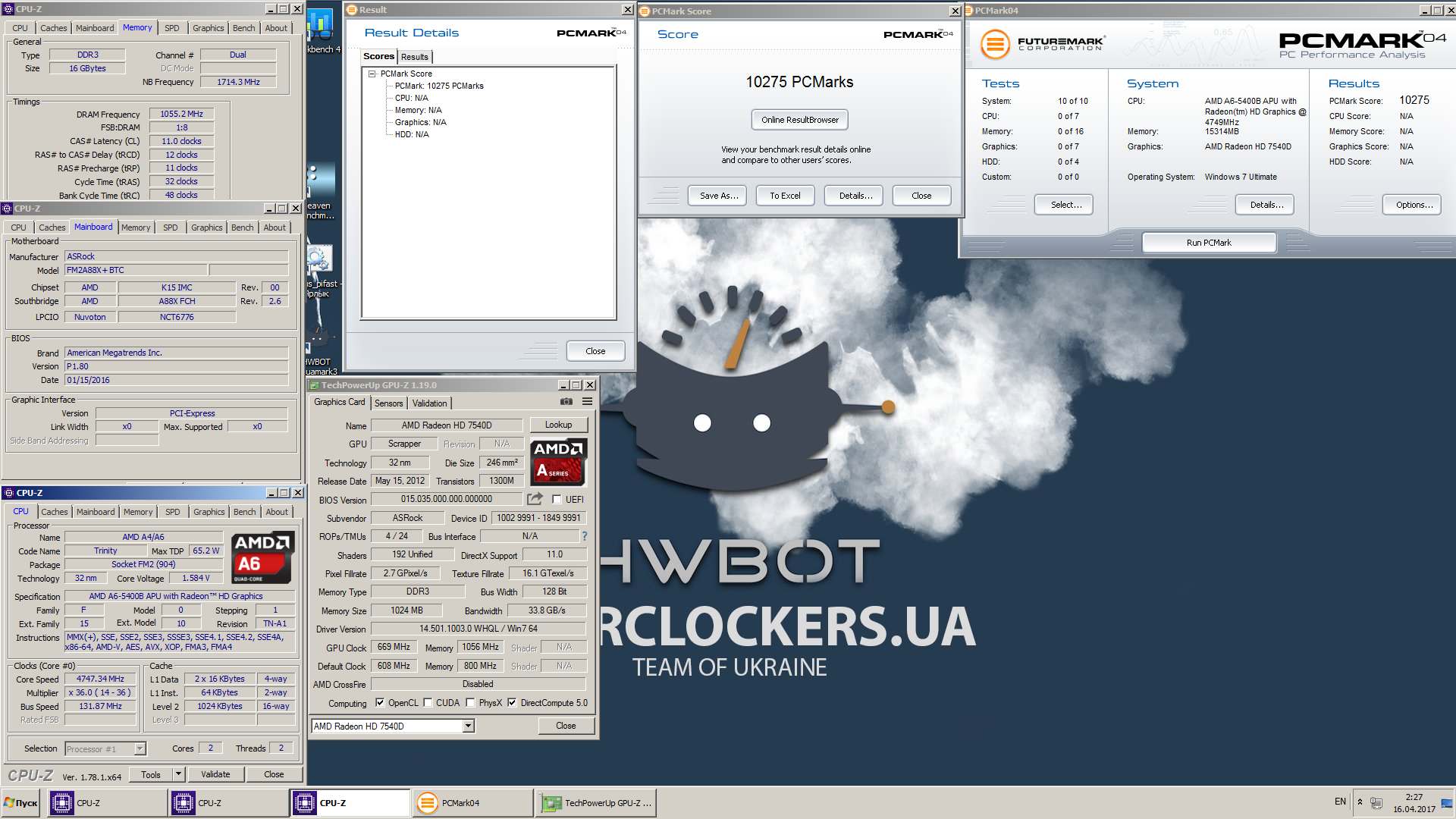The width and height of the screenshot is (1456, 819).
Task: Click Close button in Result Details window
Action: [x=595, y=351]
